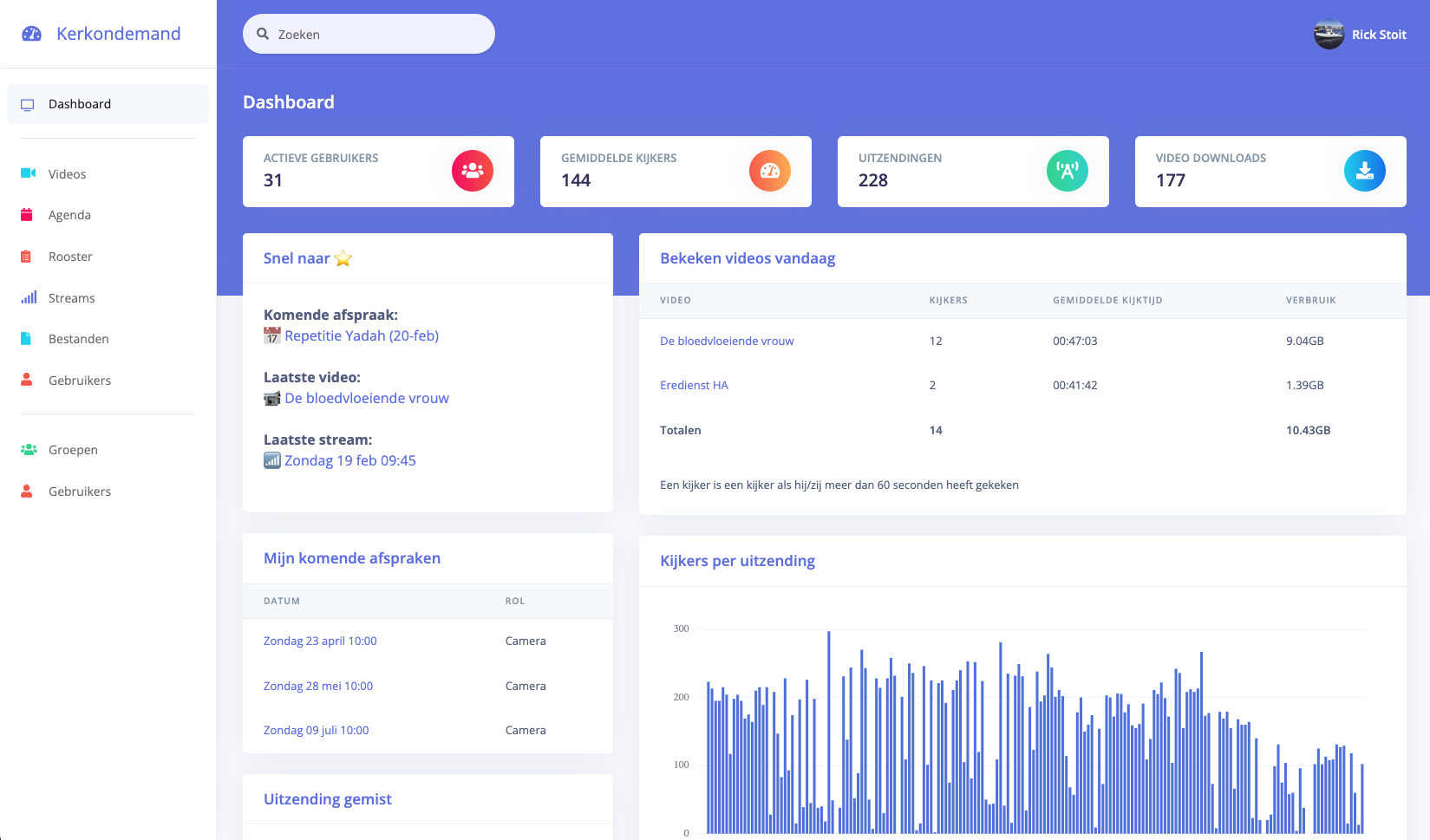This screenshot has height=840, width=1430.
Task: Click the red active users icon
Action: [x=473, y=171]
